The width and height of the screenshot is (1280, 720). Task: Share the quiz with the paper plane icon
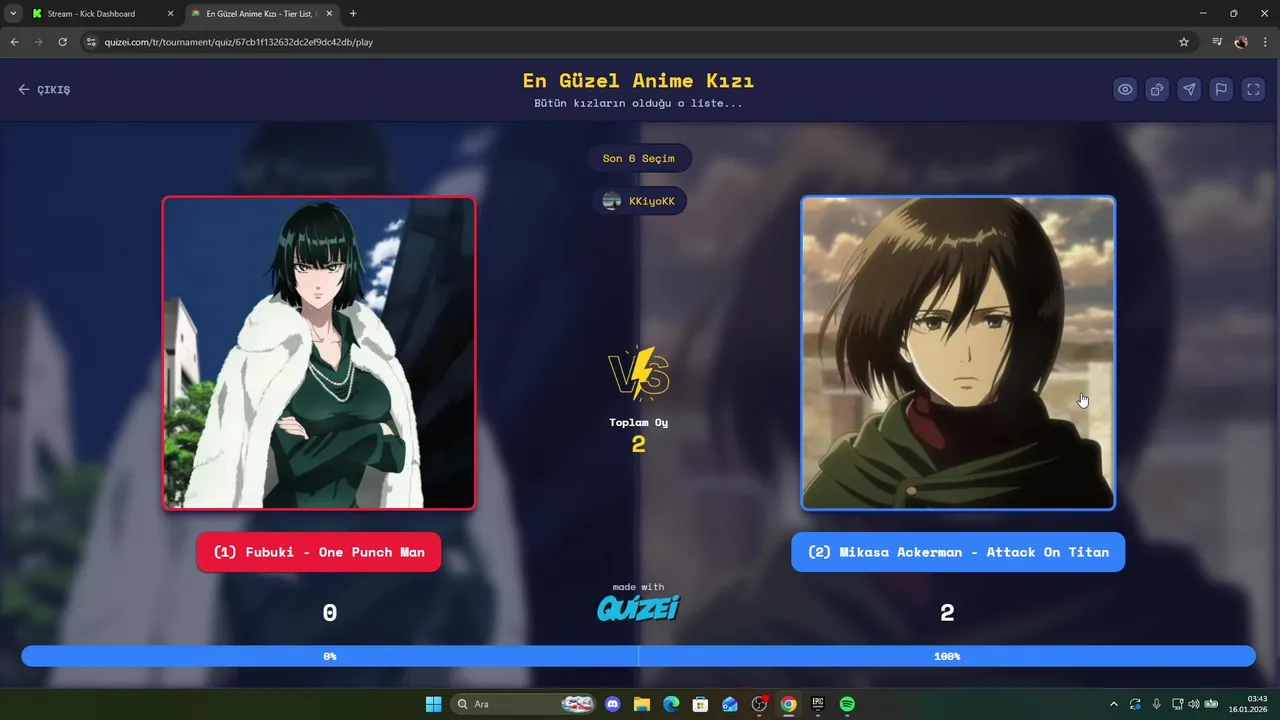(1189, 89)
